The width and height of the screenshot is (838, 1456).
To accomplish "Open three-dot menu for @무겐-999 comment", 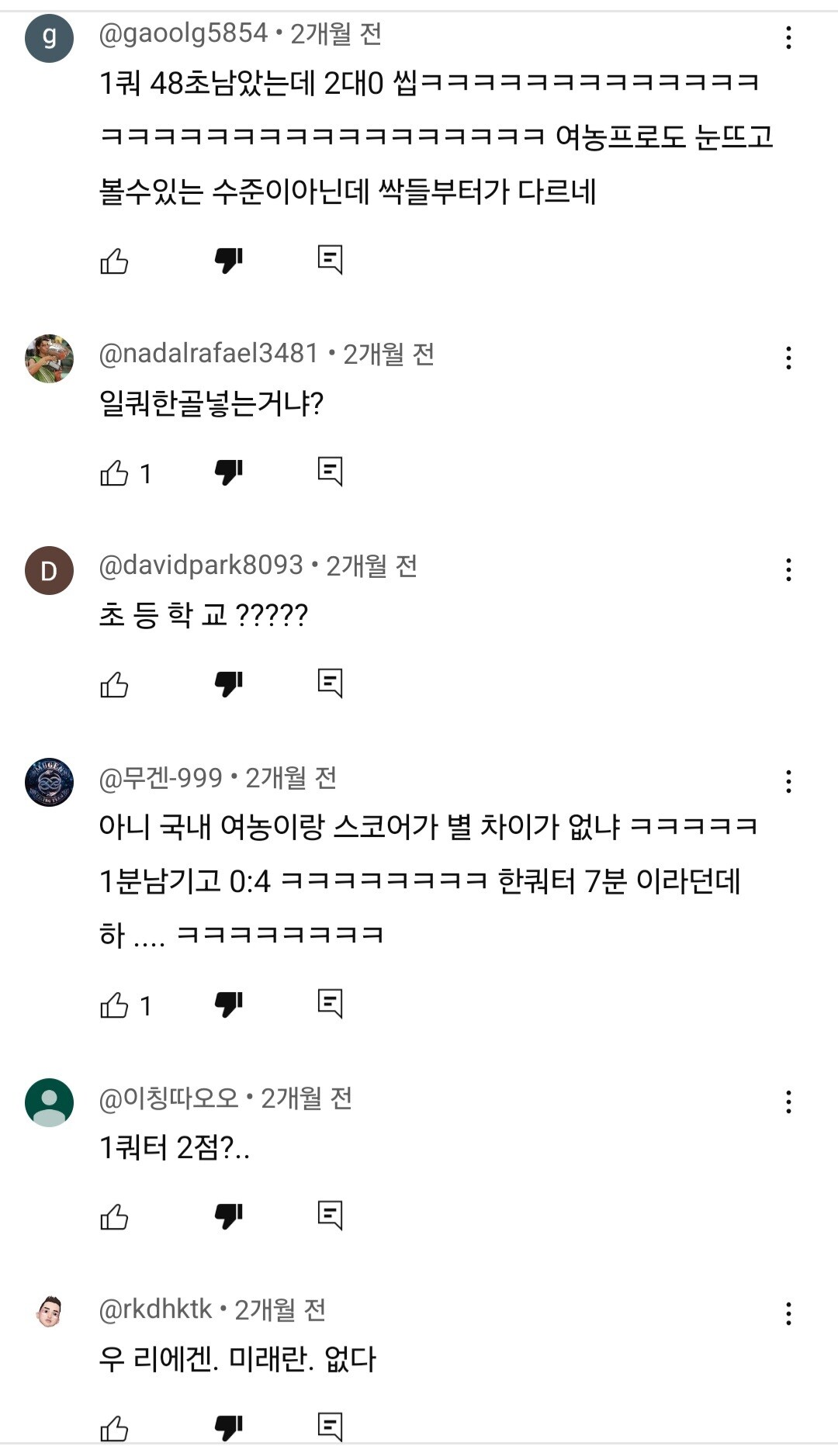I will pos(788,781).
